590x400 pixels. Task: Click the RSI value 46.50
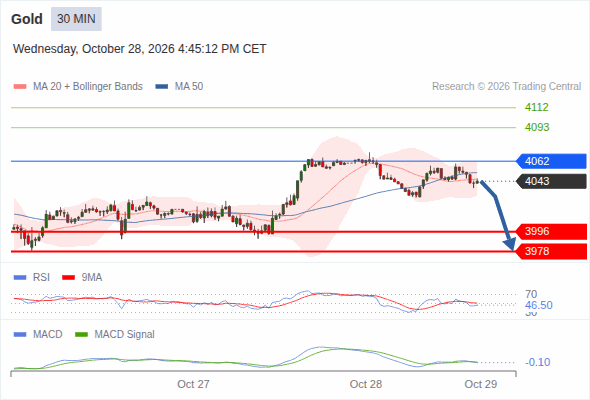(x=539, y=305)
